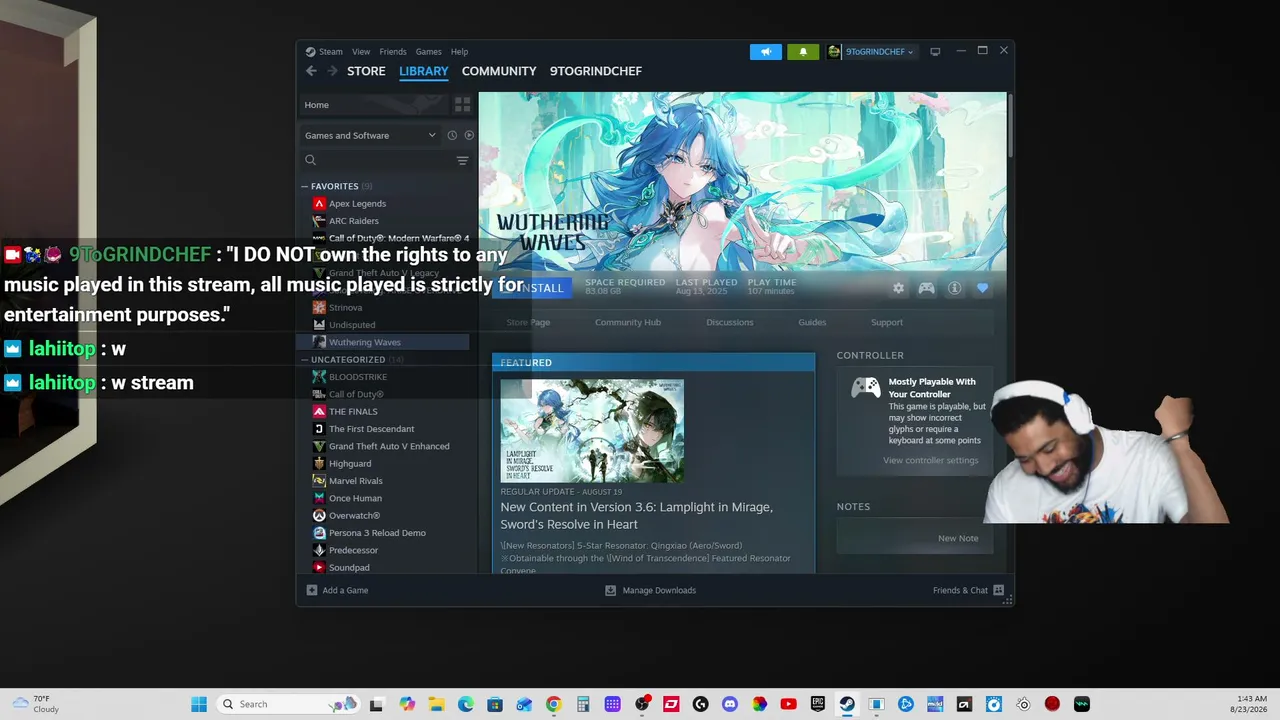Open the Guides link

point(812,322)
